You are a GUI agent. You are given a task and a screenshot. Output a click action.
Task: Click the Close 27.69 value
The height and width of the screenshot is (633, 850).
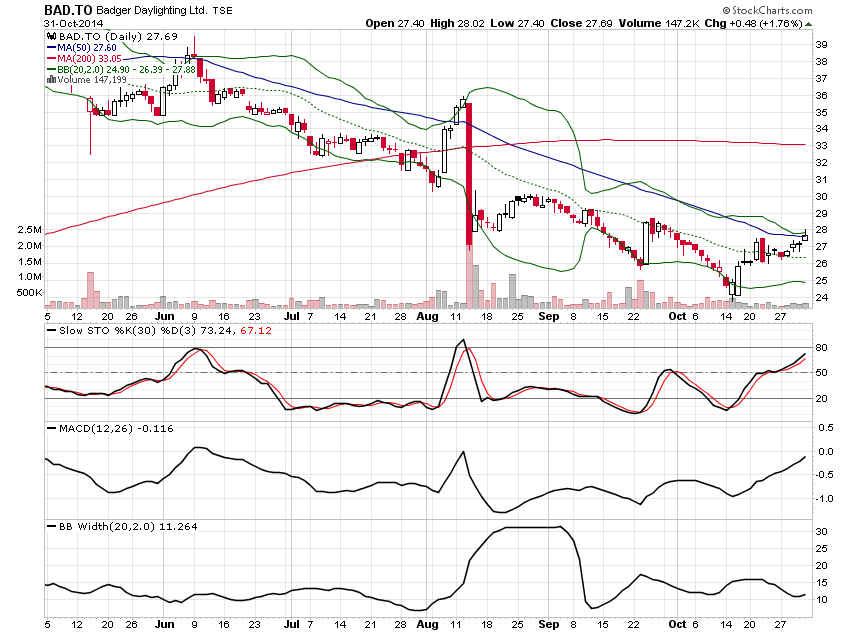click(x=581, y=23)
